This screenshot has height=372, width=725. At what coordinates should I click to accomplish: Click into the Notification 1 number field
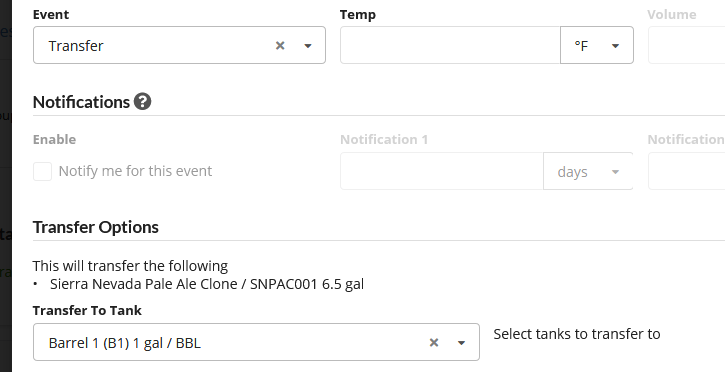click(x=442, y=171)
